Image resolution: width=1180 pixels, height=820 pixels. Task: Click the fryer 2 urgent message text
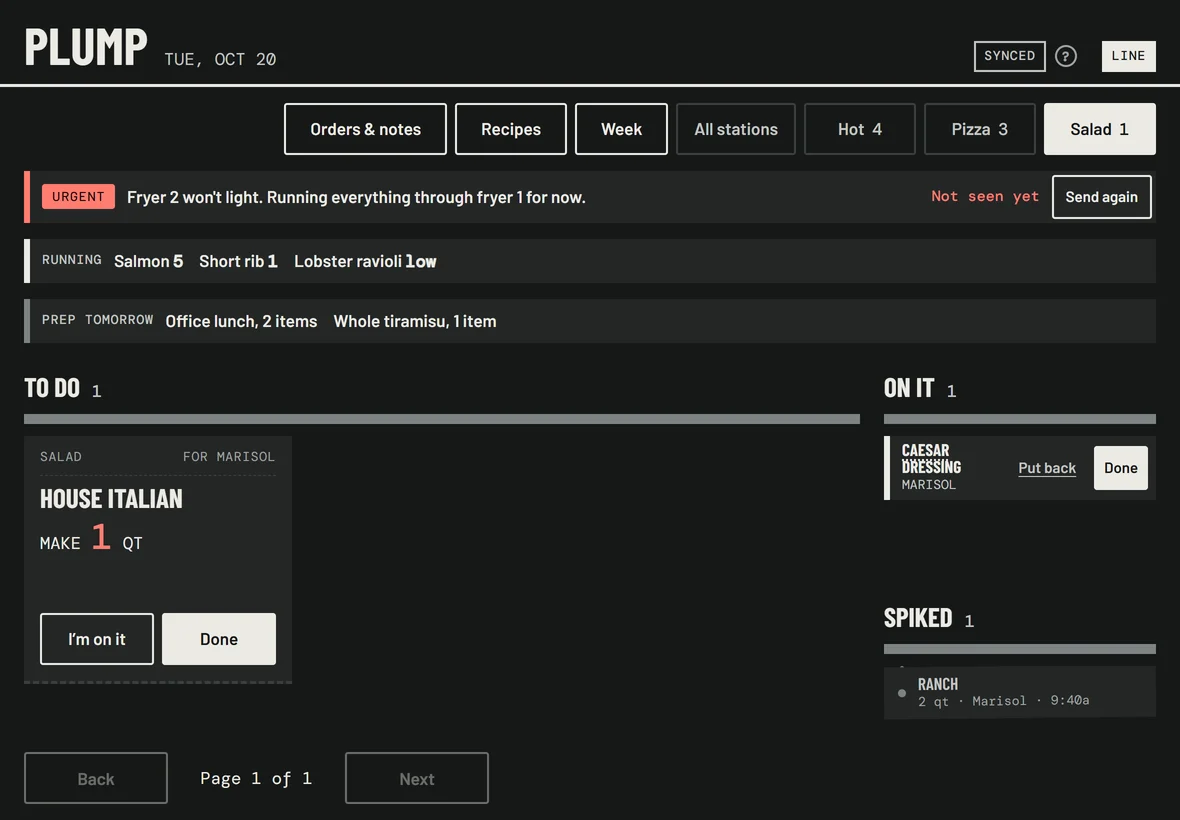pyautogui.click(x=356, y=197)
